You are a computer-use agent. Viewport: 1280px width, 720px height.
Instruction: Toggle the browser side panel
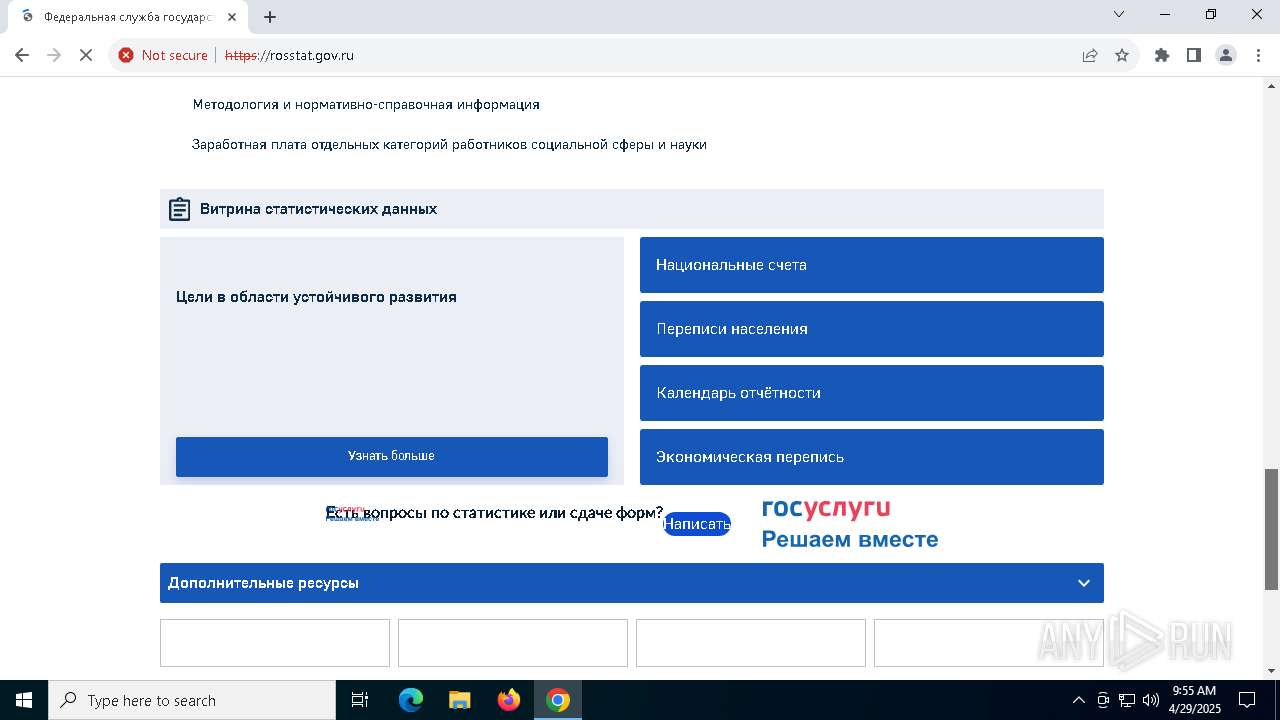tap(1194, 55)
